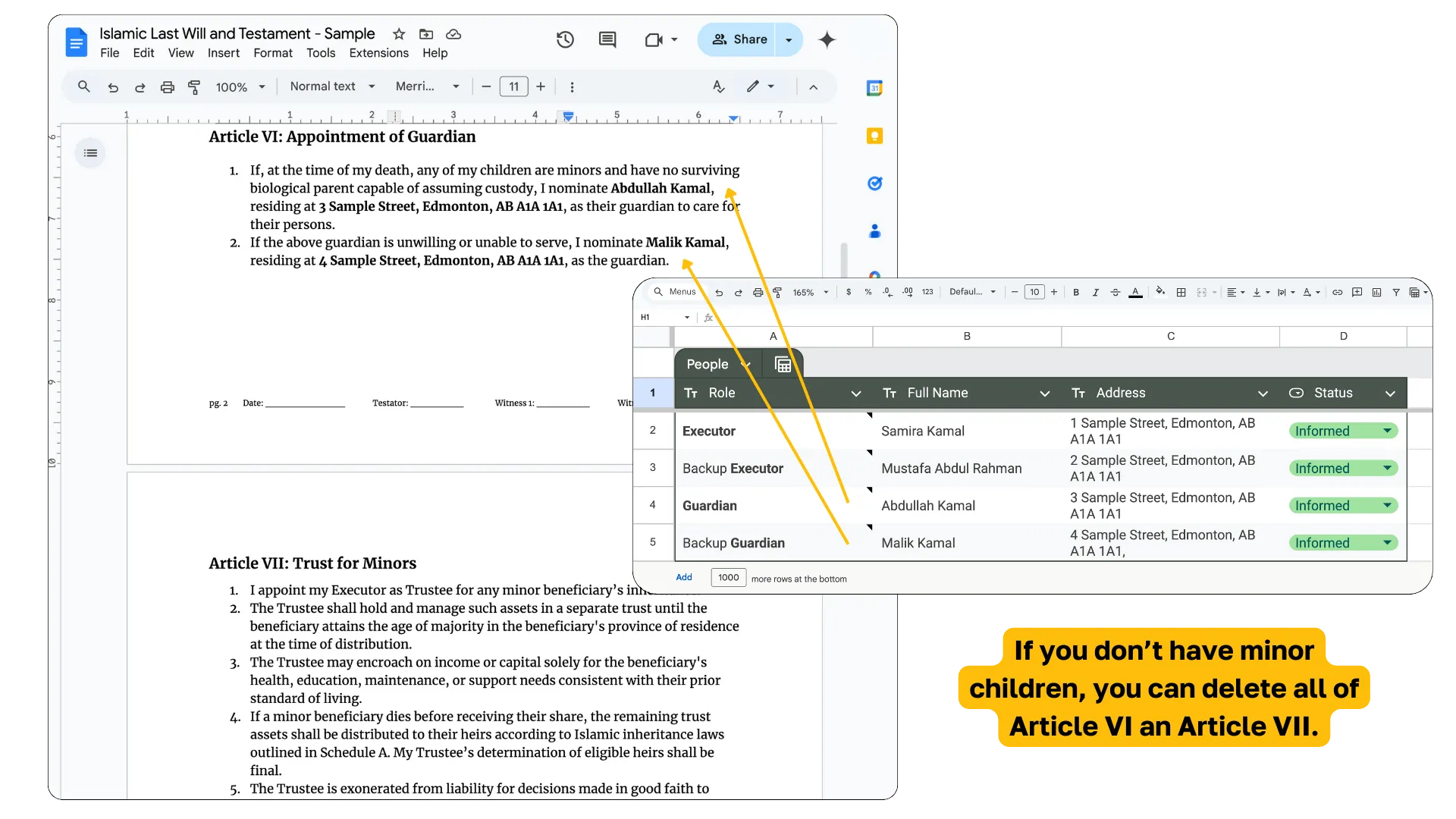This screenshot has width=1456, height=819.
Task: Open Merri... font dropdown
Action: [x=427, y=86]
